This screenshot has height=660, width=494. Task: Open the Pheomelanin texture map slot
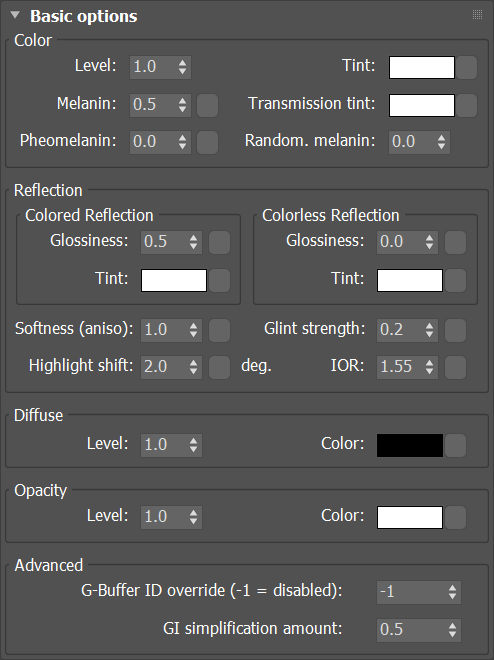207,142
